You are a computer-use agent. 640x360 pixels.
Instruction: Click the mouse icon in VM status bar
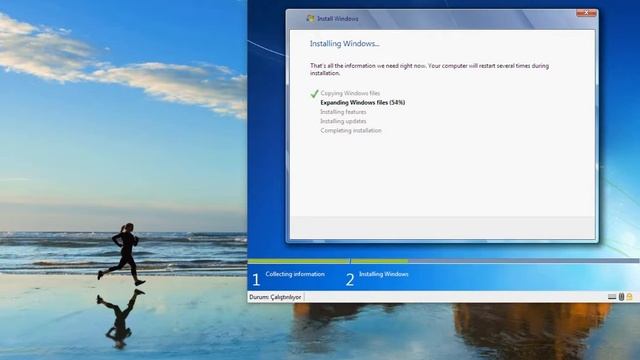[x=621, y=297]
